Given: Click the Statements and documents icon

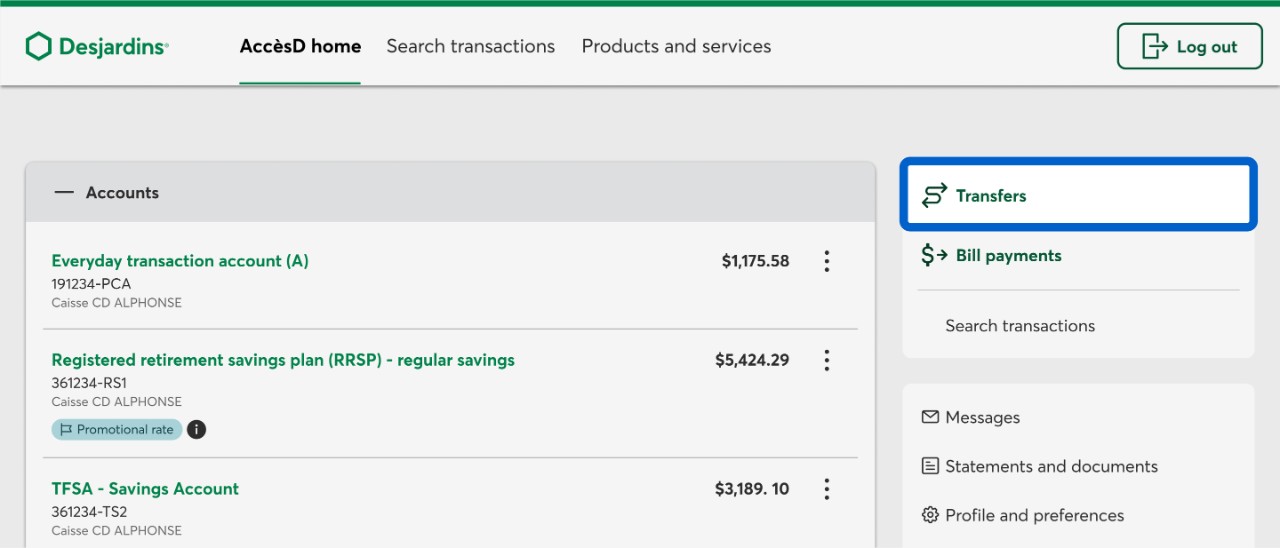Looking at the screenshot, I should coord(930,466).
